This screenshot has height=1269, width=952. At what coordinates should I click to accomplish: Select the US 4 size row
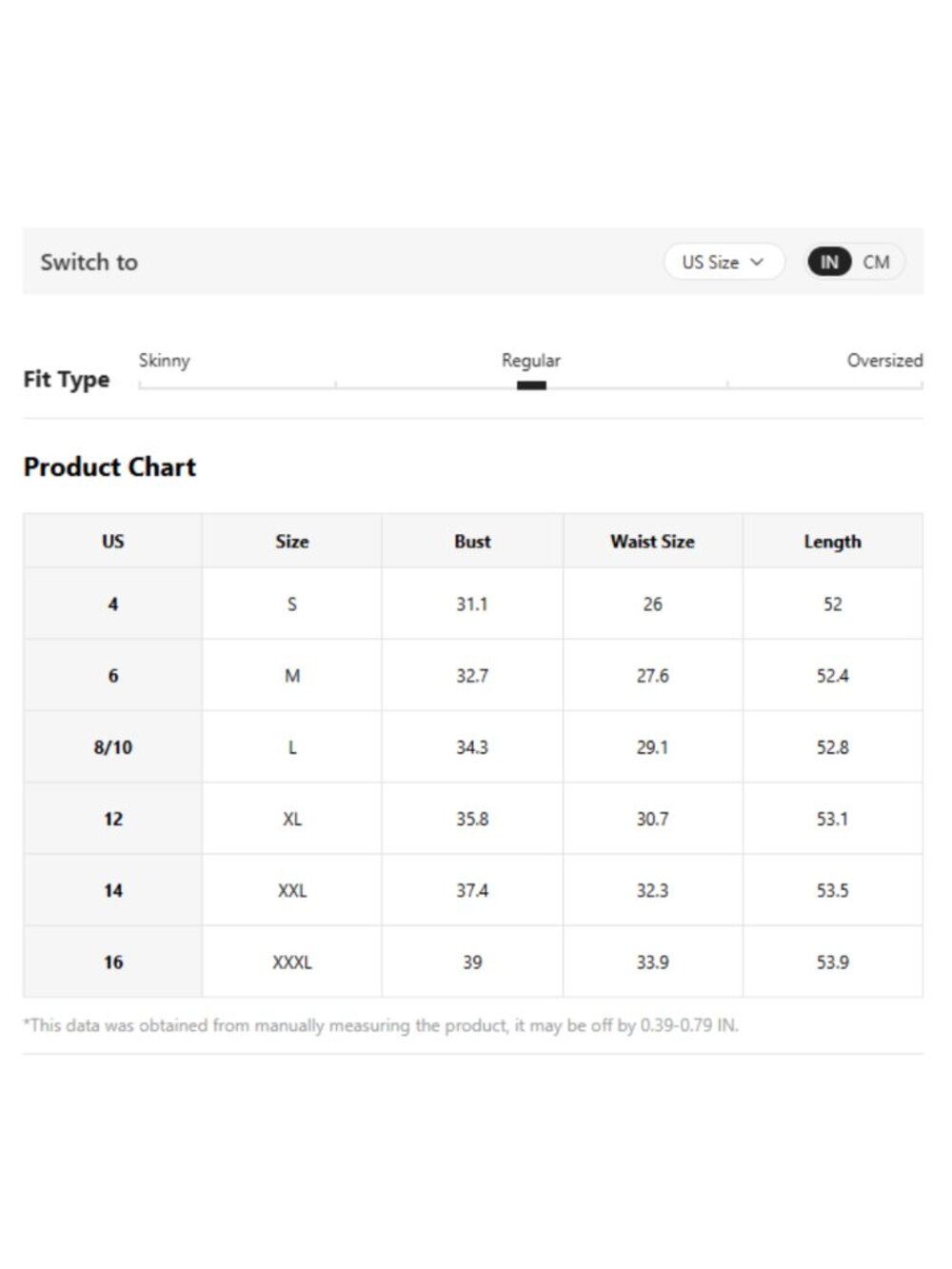click(x=473, y=604)
